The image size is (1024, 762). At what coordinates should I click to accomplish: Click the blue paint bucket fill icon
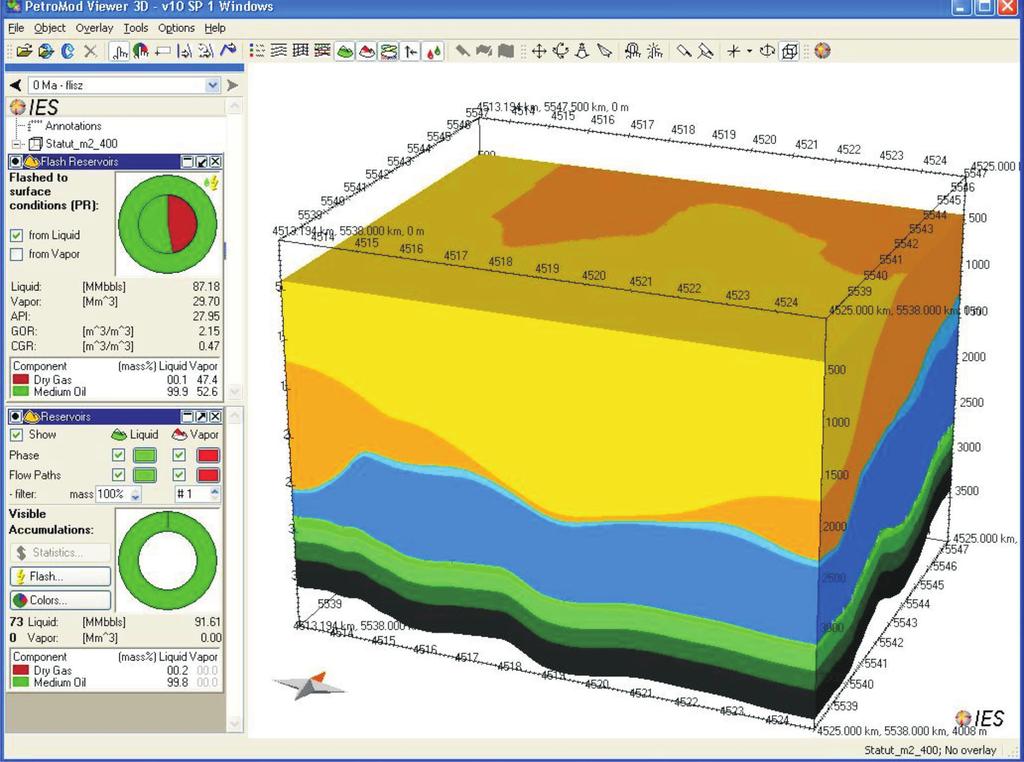tap(228, 51)
